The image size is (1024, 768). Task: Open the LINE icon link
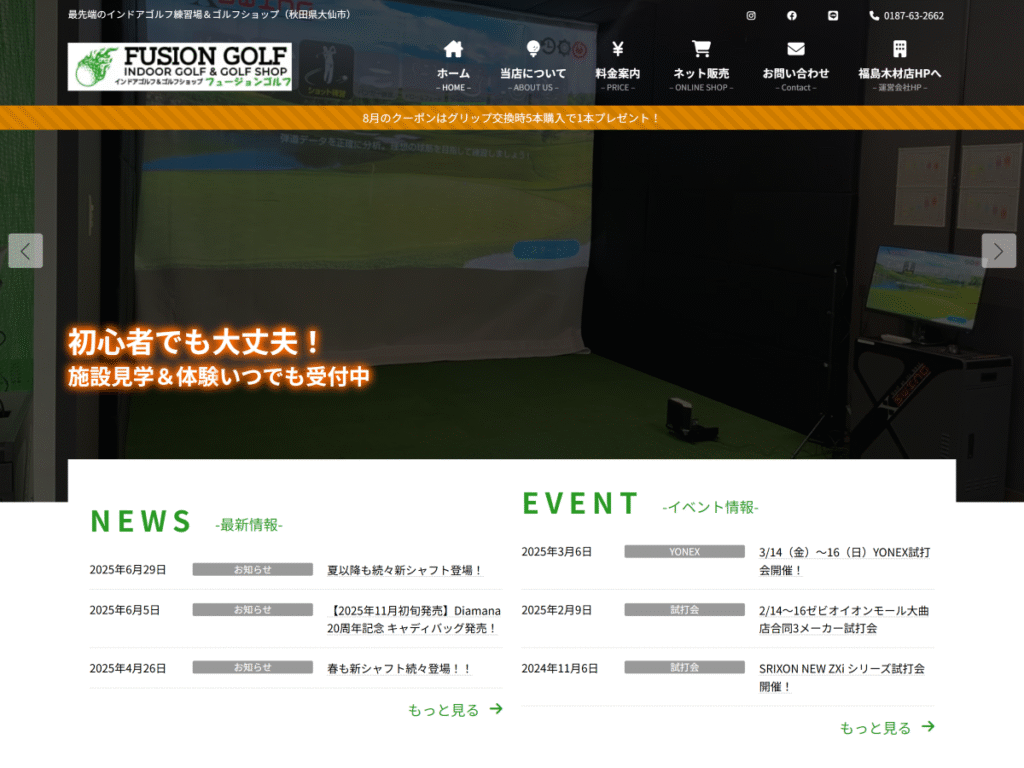point(833,16)
